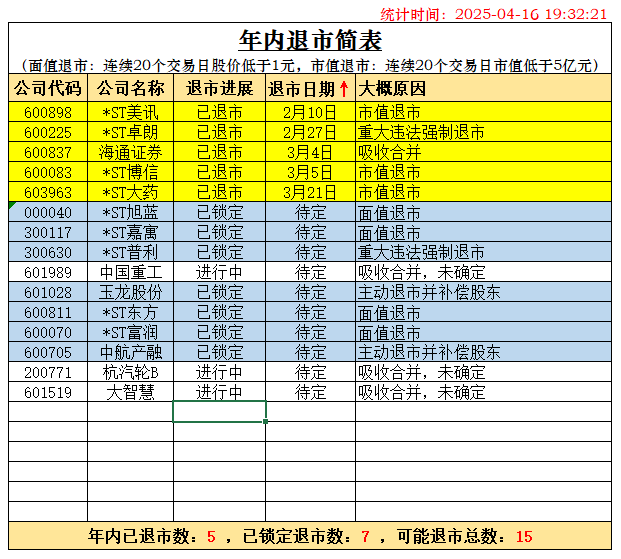Select 已锁定 status for *ST旭蓝
This screenshot has height=559, width=621.
pos(219,212)
